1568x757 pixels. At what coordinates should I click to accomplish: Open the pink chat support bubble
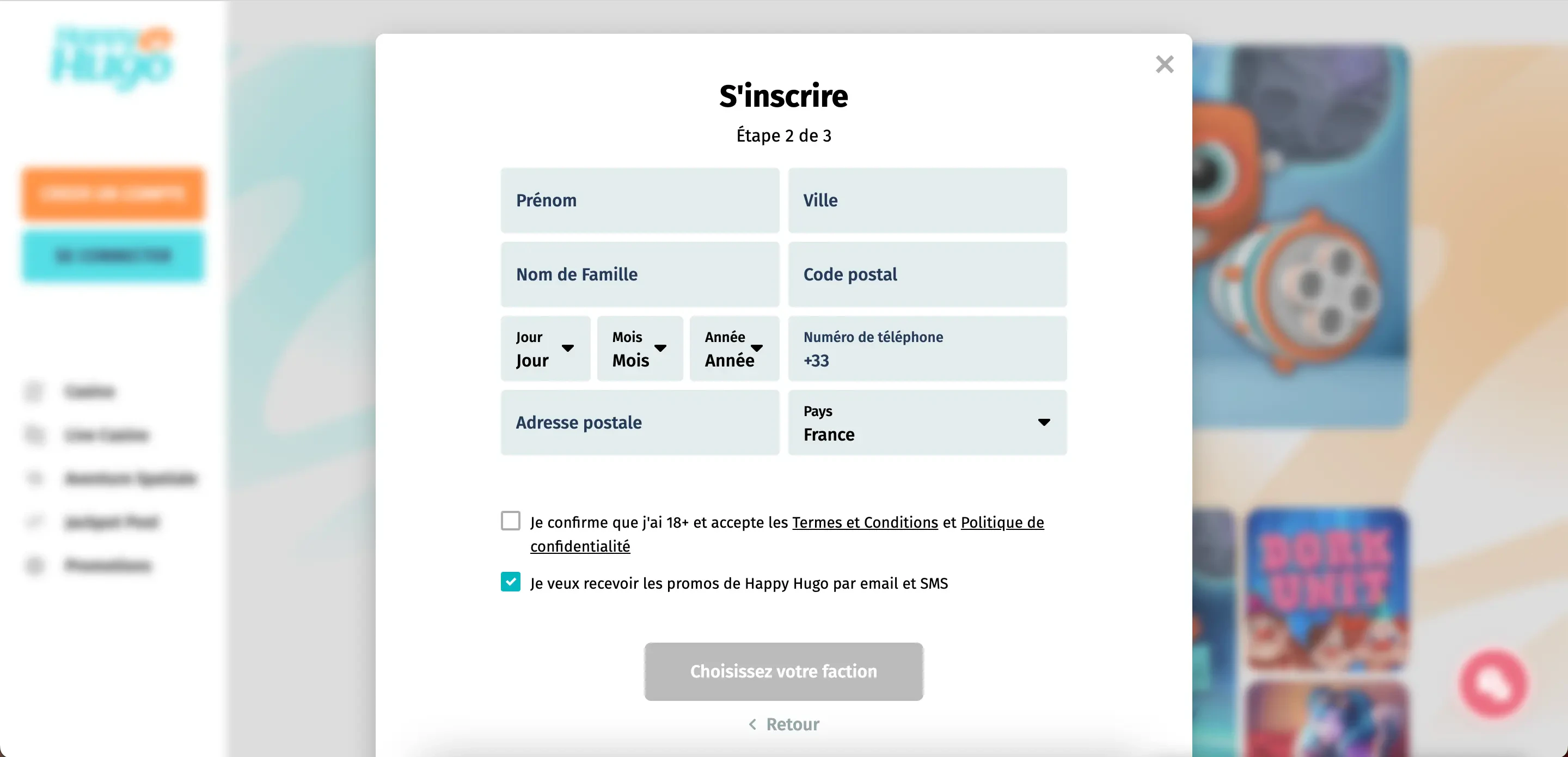[x=1493, y=683]
